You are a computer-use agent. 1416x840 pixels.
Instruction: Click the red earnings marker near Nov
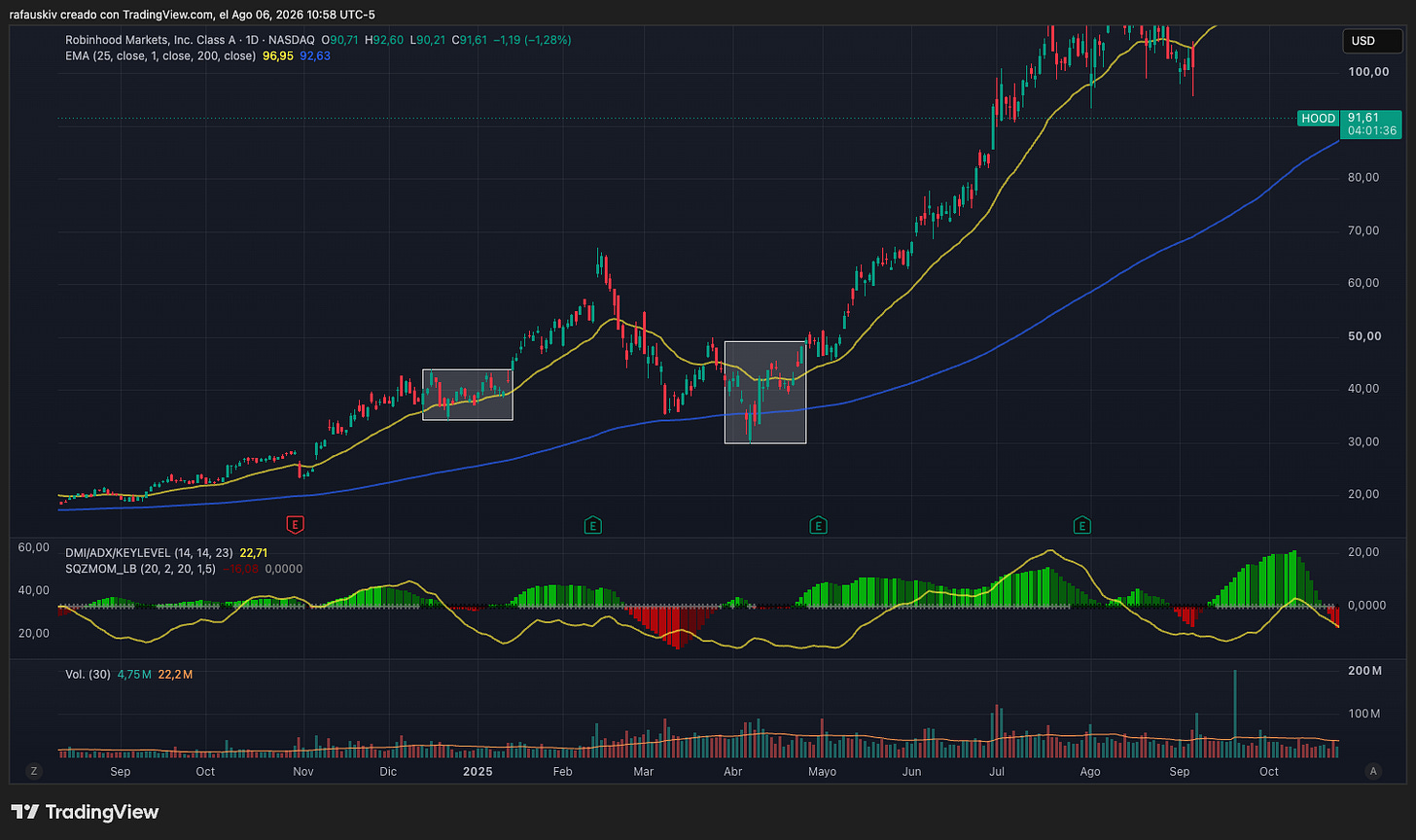(296, 525)
